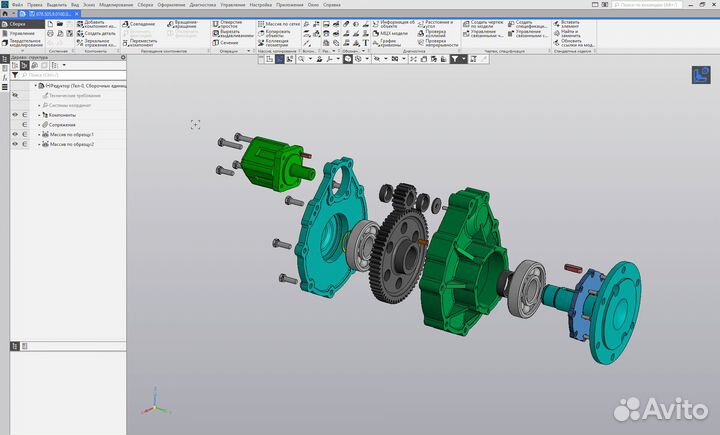The image size is (720, 435).
Task: Click Зеркальное отражение компонентов
Action: point(96,43)
